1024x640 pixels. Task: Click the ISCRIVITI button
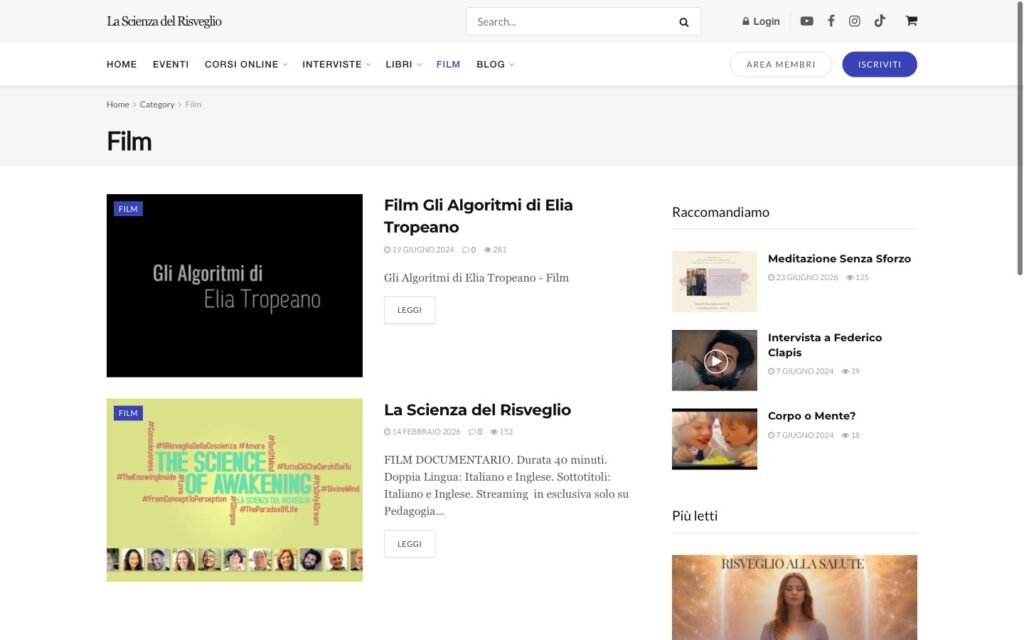(879, 64)
